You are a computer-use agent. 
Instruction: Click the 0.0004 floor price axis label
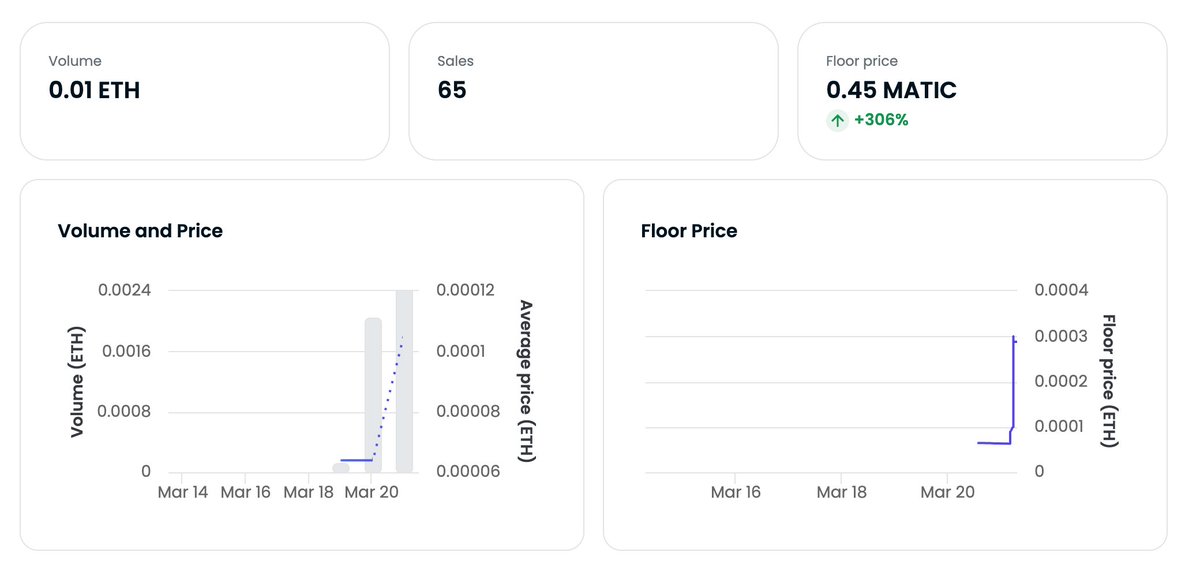tap(1061, 290)
